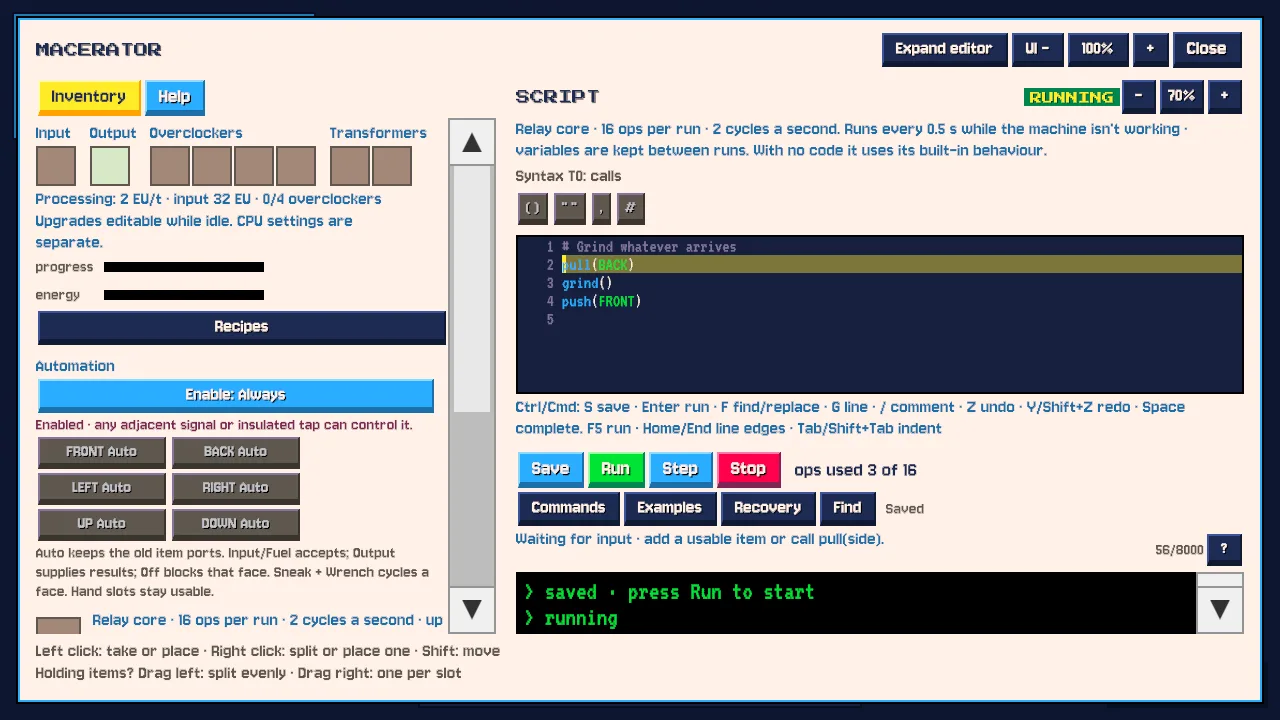Step through the script once
The height and width of the screenshot is (720, 1280).
pos(680,469)
